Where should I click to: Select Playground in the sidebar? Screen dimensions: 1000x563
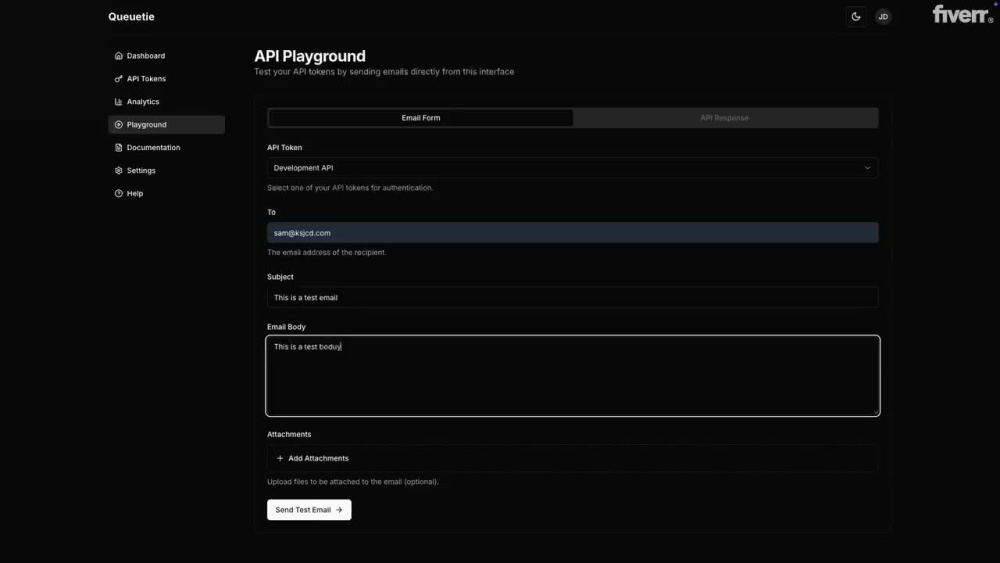click(166, 125)
